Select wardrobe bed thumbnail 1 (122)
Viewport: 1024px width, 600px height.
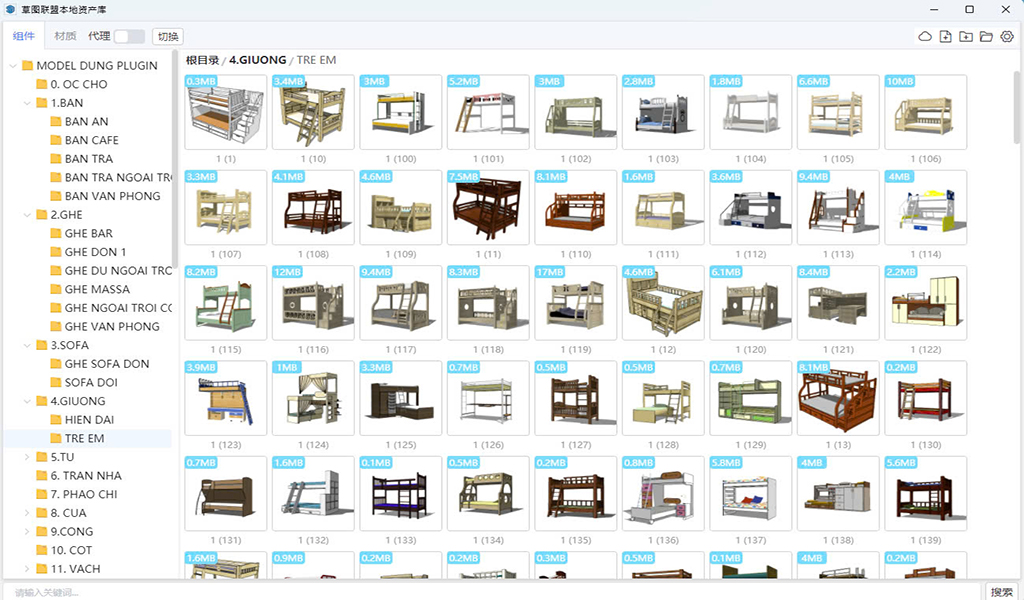(x=926, y=303)
